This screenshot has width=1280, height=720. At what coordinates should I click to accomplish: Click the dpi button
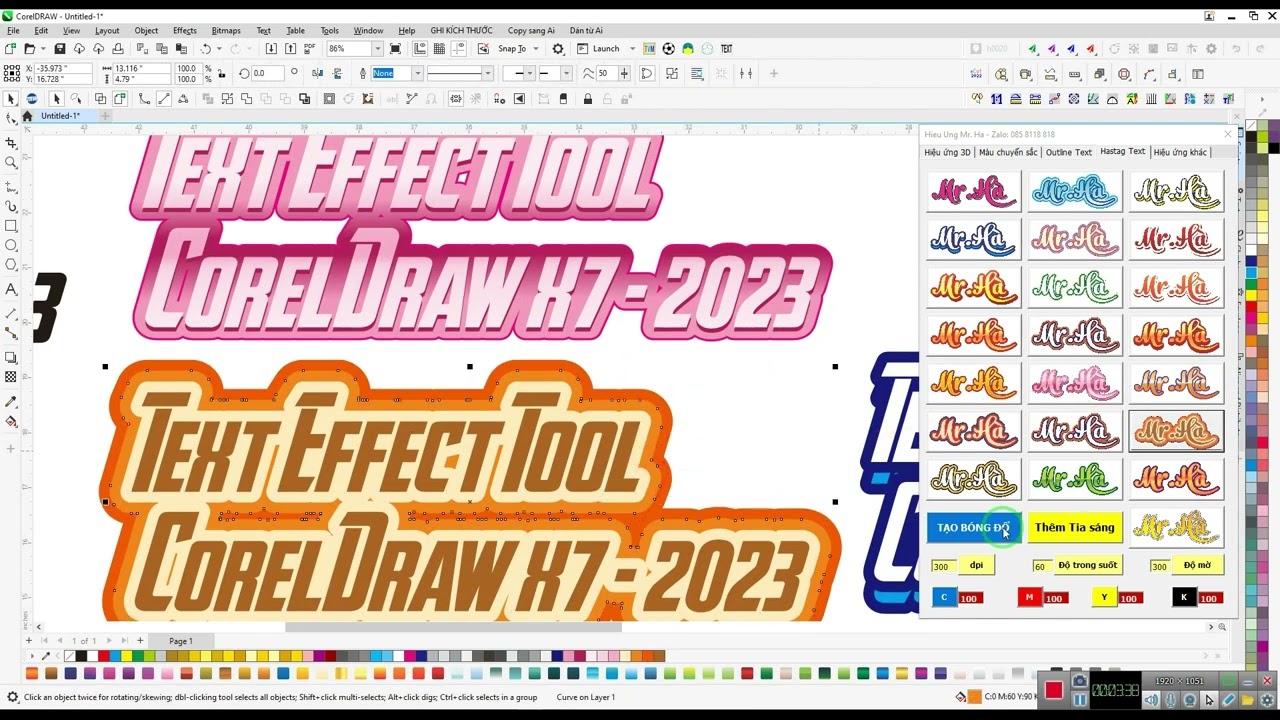click(x=976, y=565)
